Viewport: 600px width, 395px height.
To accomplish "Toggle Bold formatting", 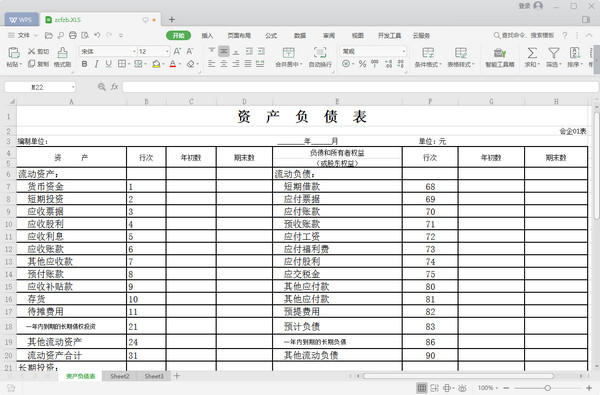I will pos(85,64).
